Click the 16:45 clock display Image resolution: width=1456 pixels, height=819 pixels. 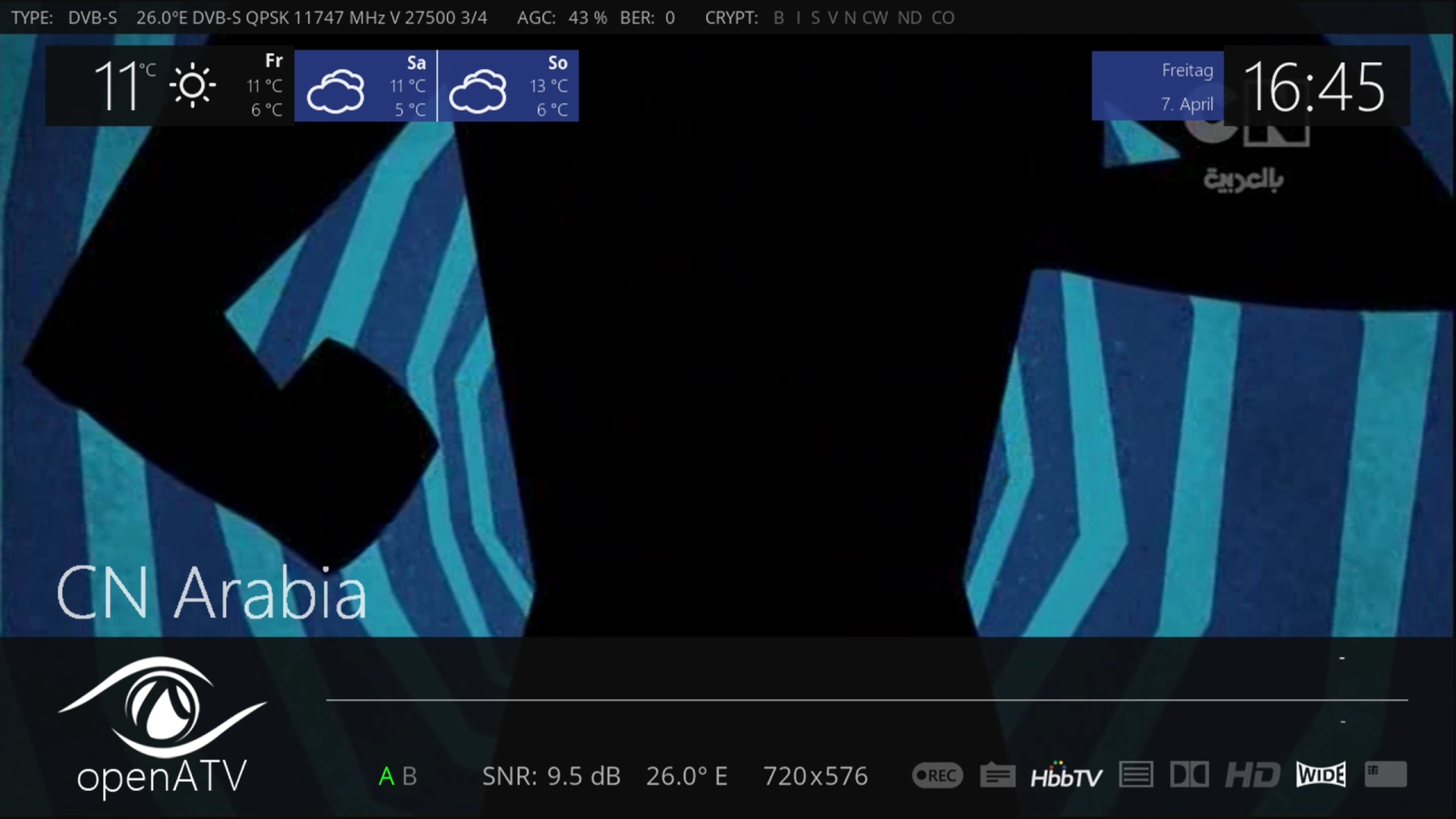[x=1314, y=87]
